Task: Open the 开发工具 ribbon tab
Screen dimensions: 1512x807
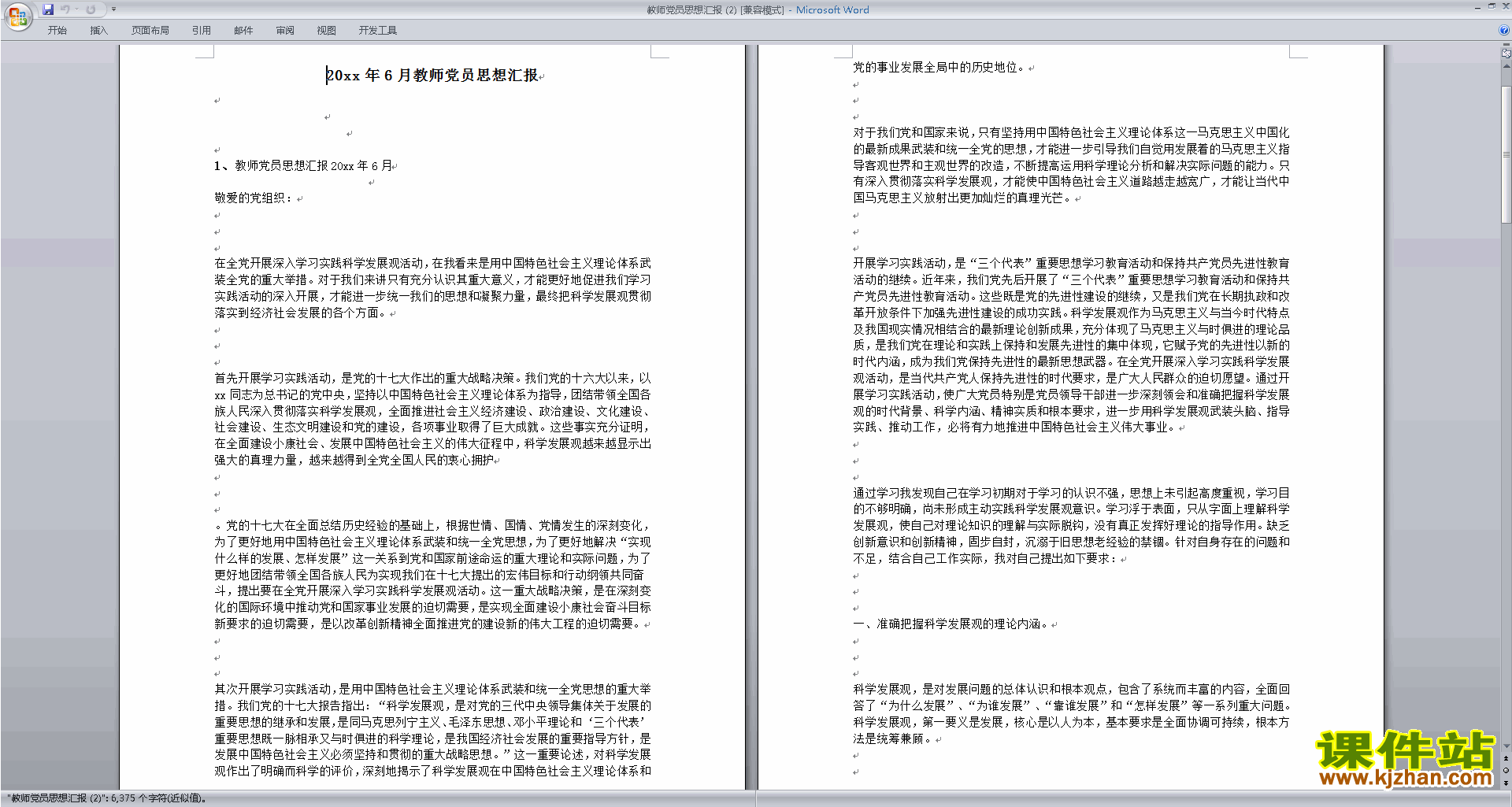Action: (x=377, y=31)
